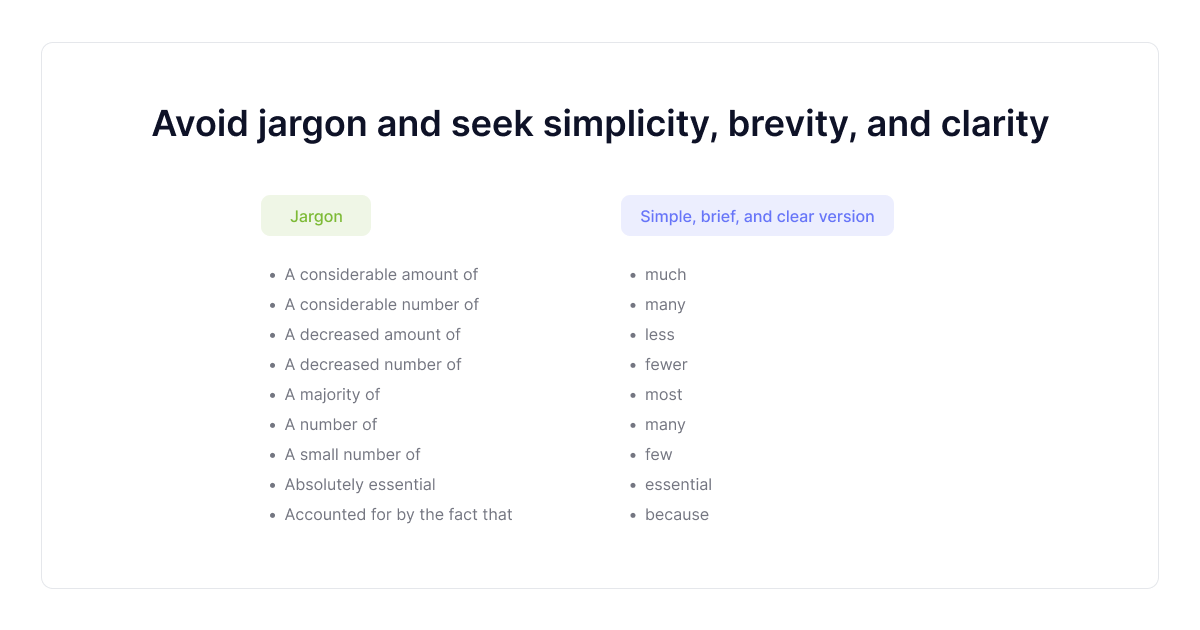This screenshot has width=1200, height=630.
Task: Click the word 'much' in the simple list
Action: point(665,274)
